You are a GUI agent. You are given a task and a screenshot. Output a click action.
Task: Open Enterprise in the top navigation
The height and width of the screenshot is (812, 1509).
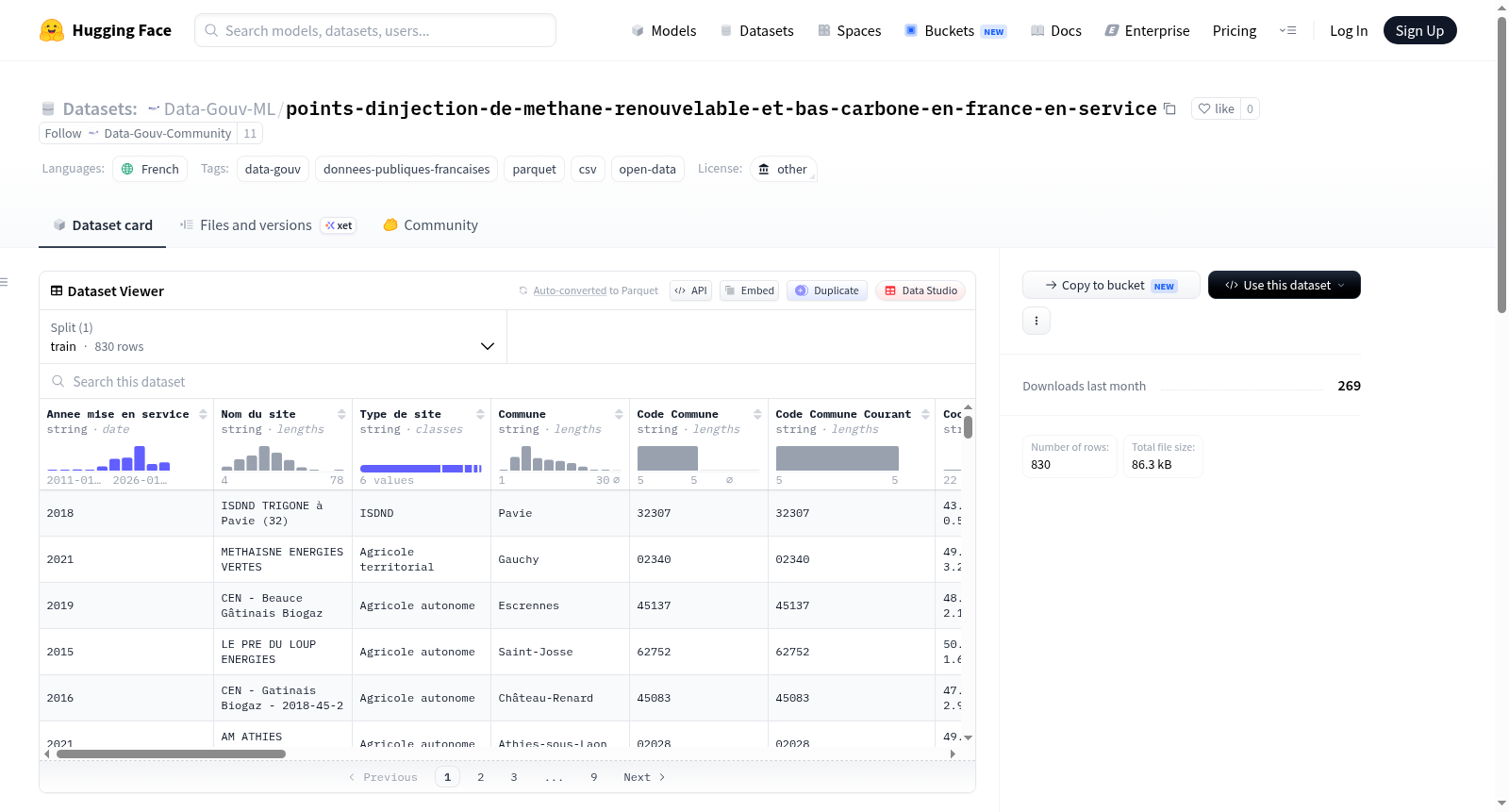[x=1147, y=30]
